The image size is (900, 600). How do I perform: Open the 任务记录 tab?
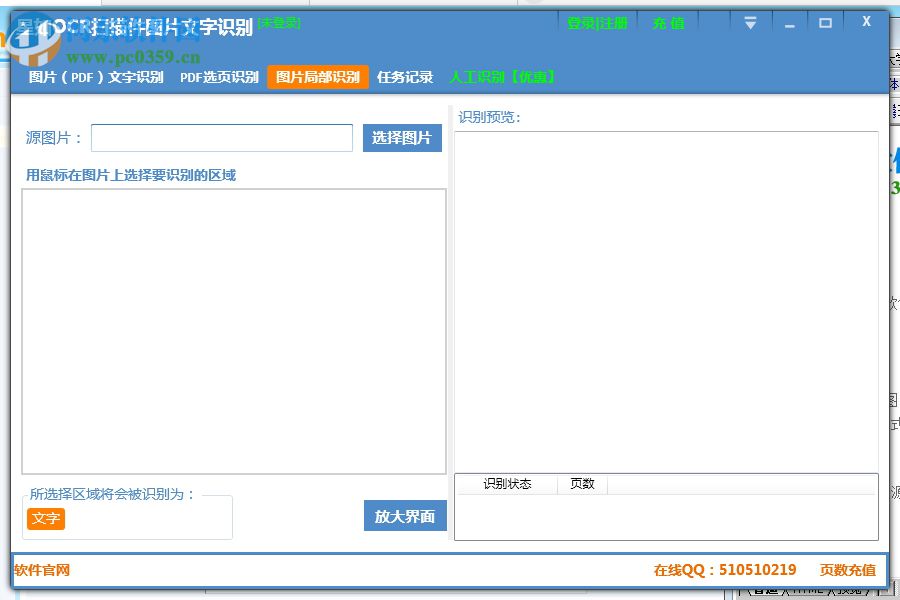point(404,76)
